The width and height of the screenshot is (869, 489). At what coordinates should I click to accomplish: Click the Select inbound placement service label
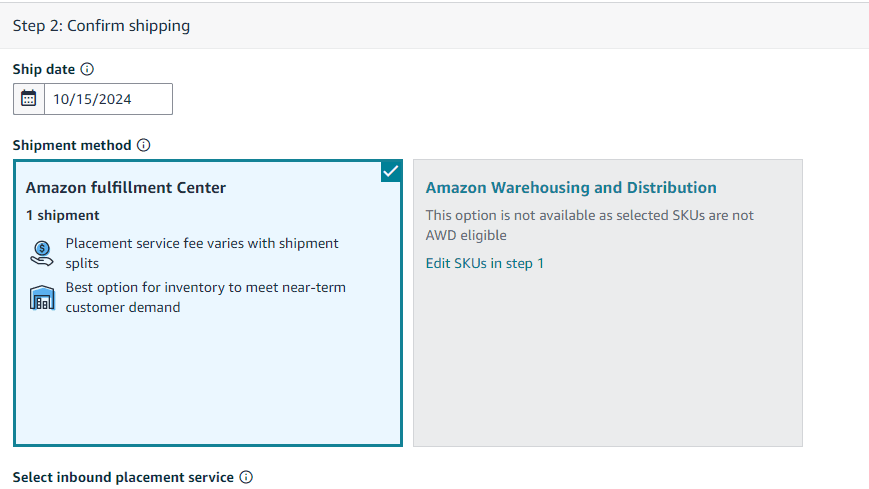123,477
